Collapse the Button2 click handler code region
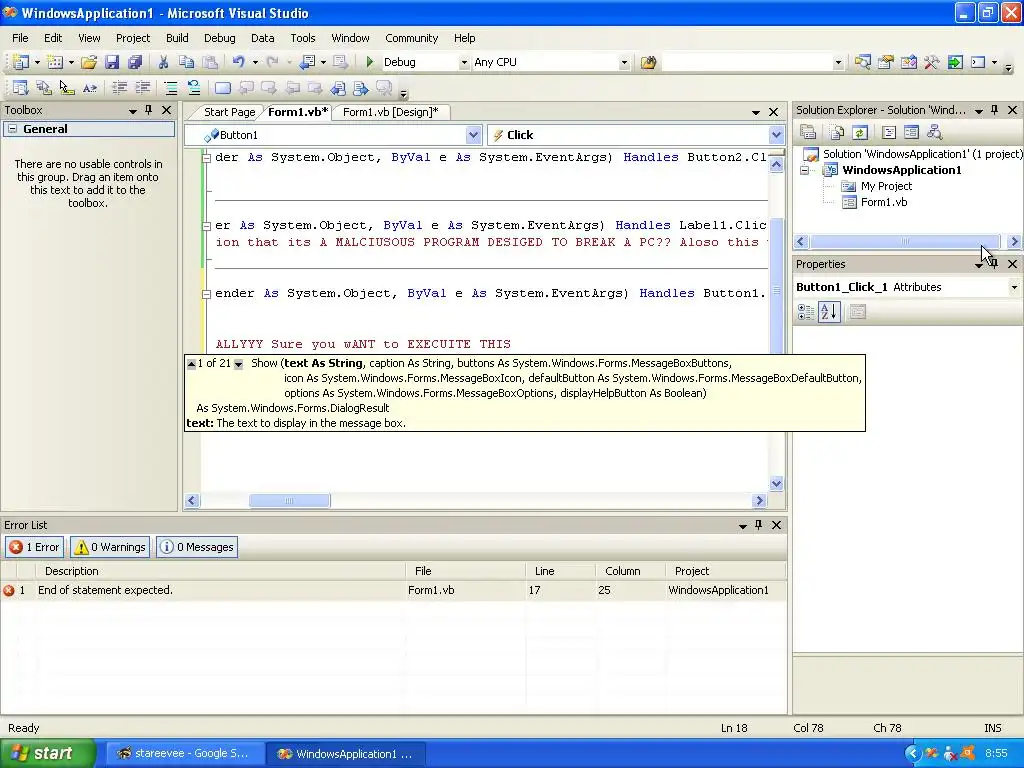Viewport: 1024px width, 768px height. pos(206,157)
